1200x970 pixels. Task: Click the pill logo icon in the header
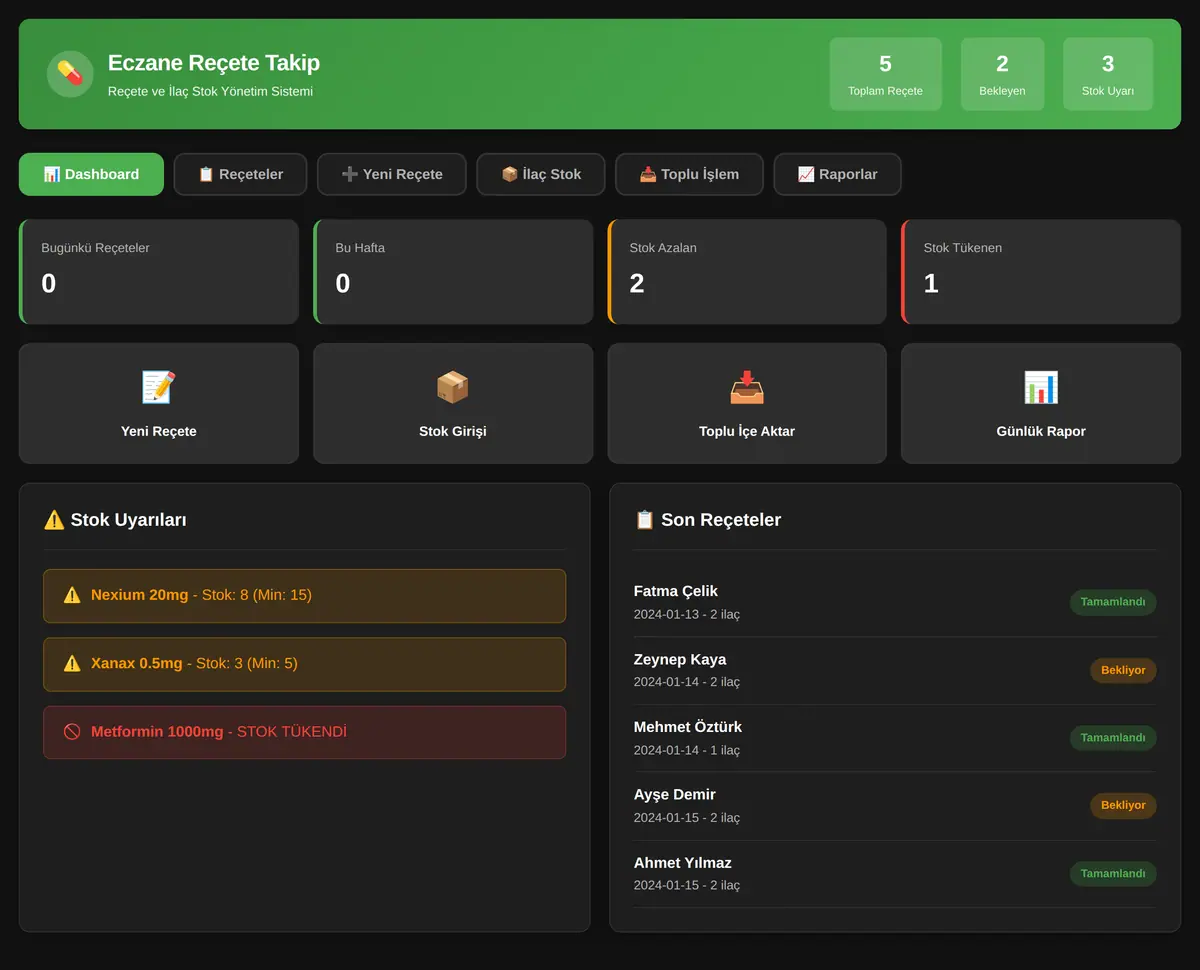coord(70,74)
